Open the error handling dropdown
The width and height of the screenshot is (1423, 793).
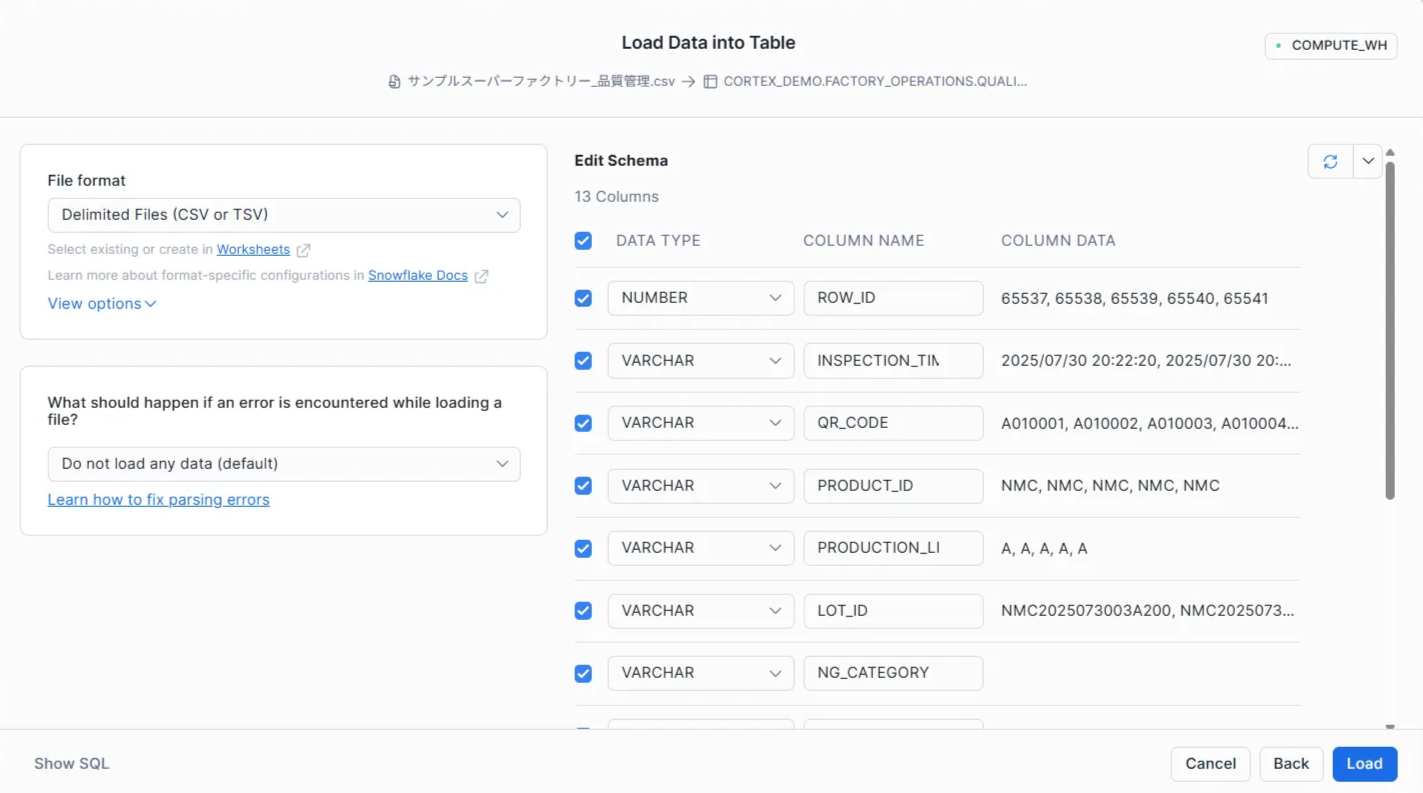pos(284,464)
